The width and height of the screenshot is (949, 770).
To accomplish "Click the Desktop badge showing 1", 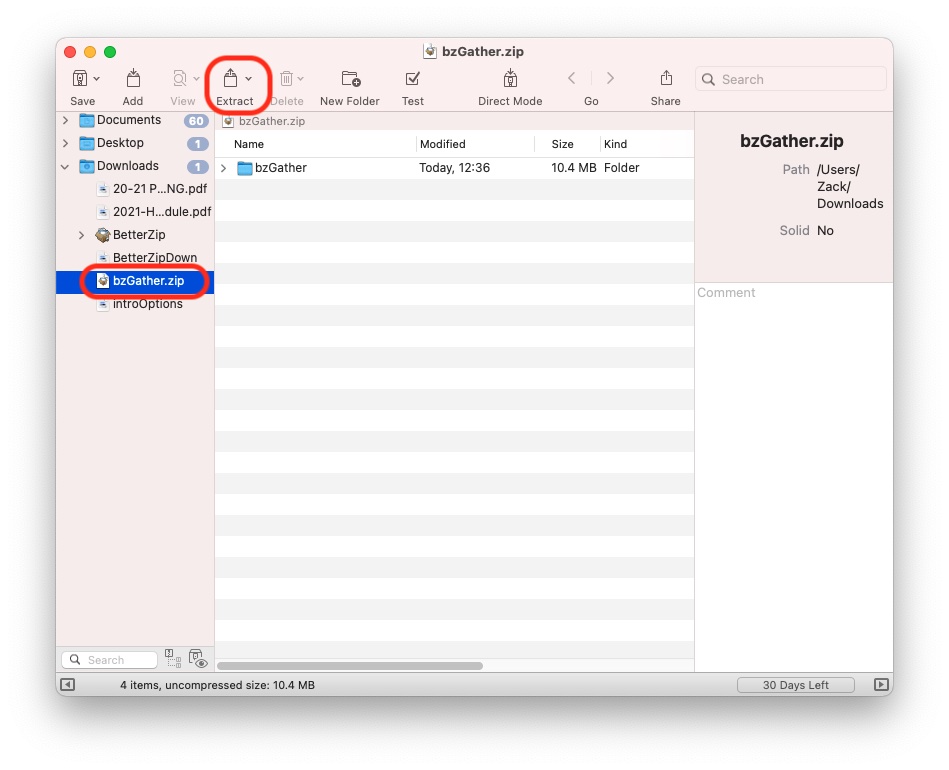I will point(197,144).
